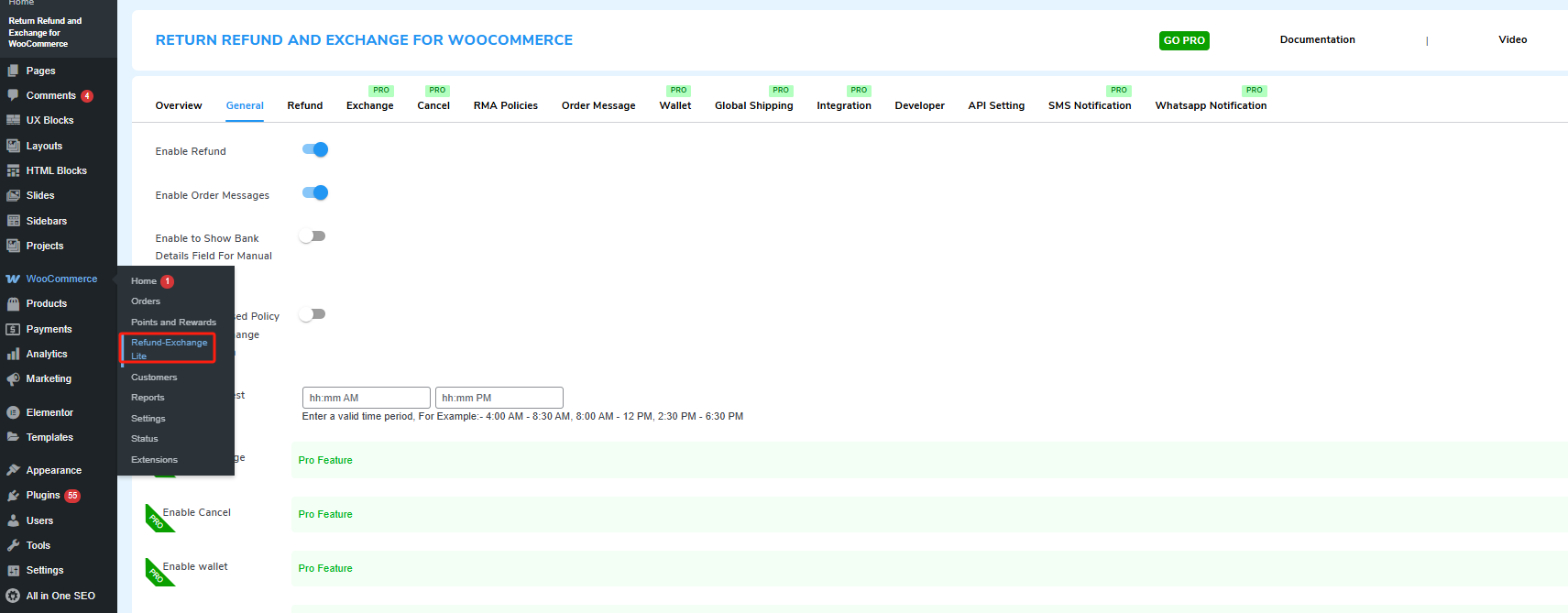The image size is (1568, 613).
Task: Open Orders in WooCommerce submenu
Action: point(146,301)
